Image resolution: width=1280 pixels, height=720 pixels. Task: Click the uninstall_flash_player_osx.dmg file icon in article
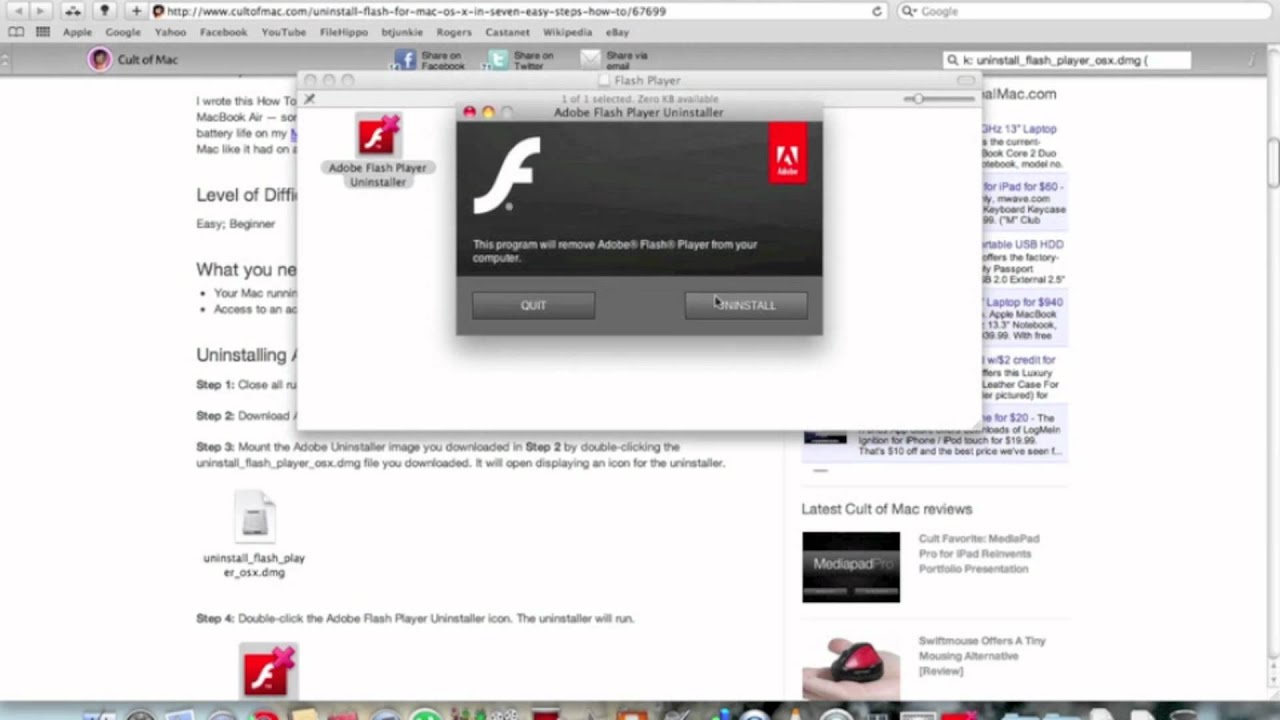tap(254, 517)
